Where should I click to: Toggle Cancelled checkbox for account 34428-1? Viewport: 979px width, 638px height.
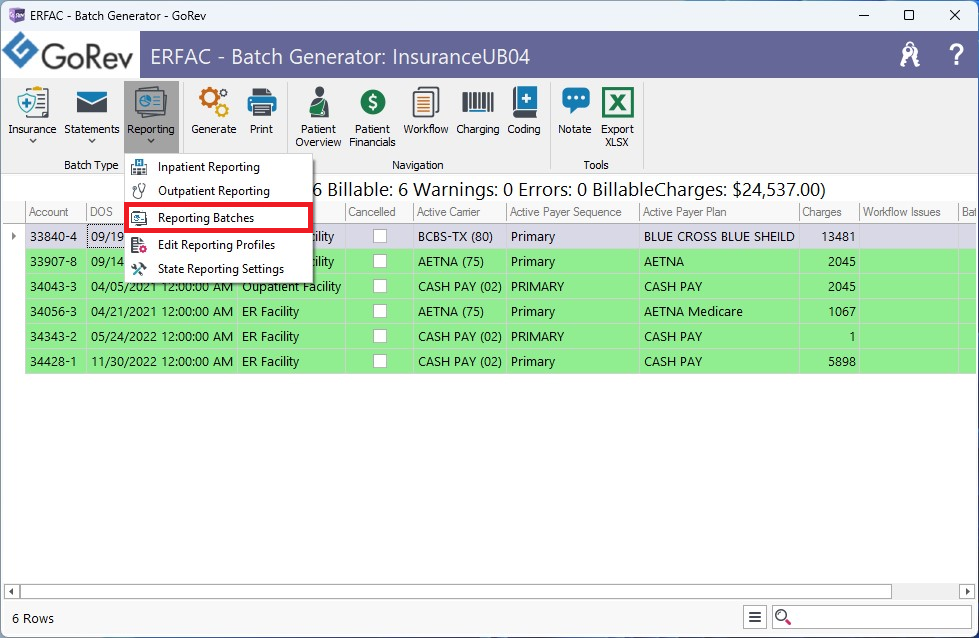pyautogui.click(x=380, y=361)
